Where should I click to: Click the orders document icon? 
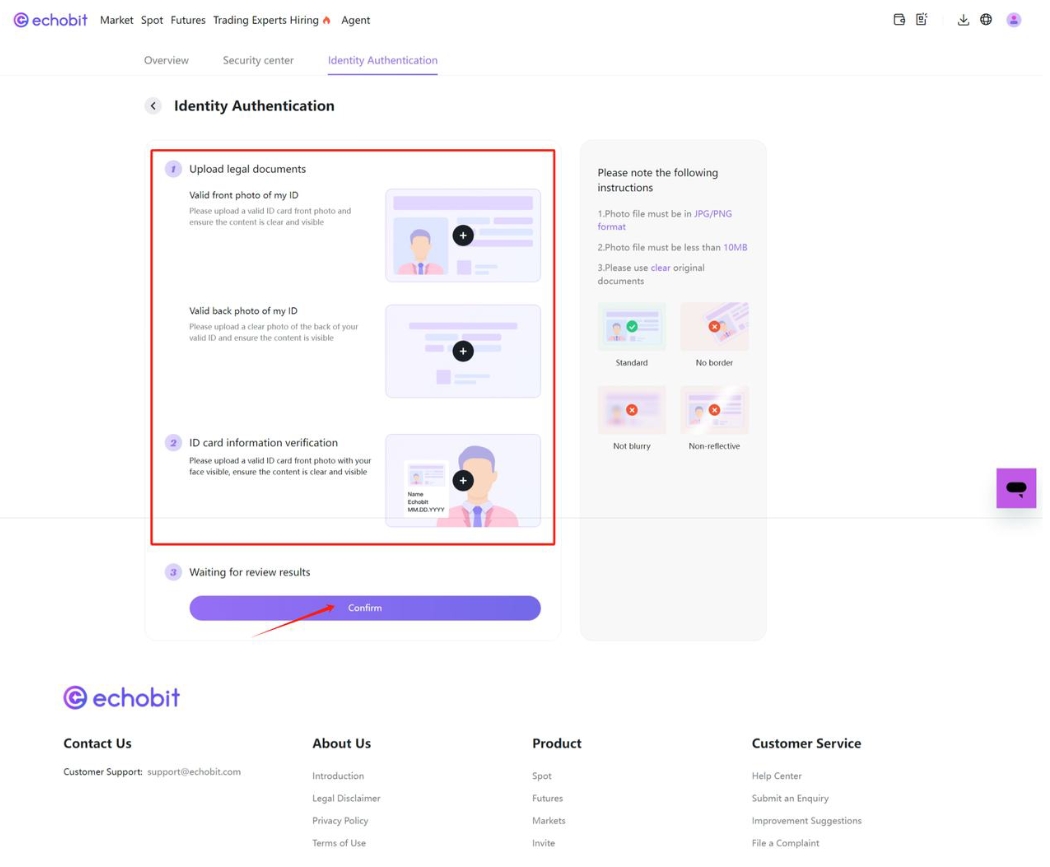[x=922, y=19]
